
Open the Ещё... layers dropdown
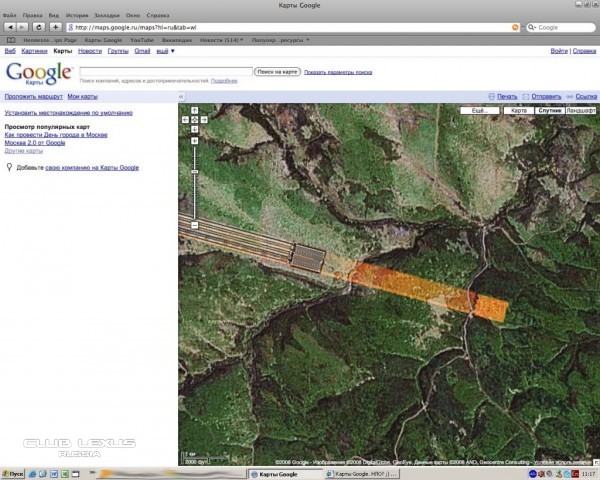[x=482, y=109]
